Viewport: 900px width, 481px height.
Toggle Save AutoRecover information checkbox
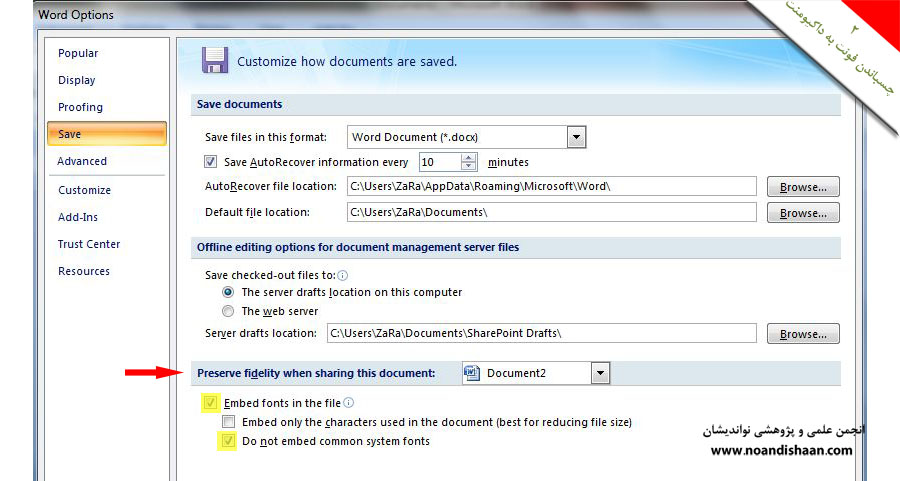click(211, 162)
